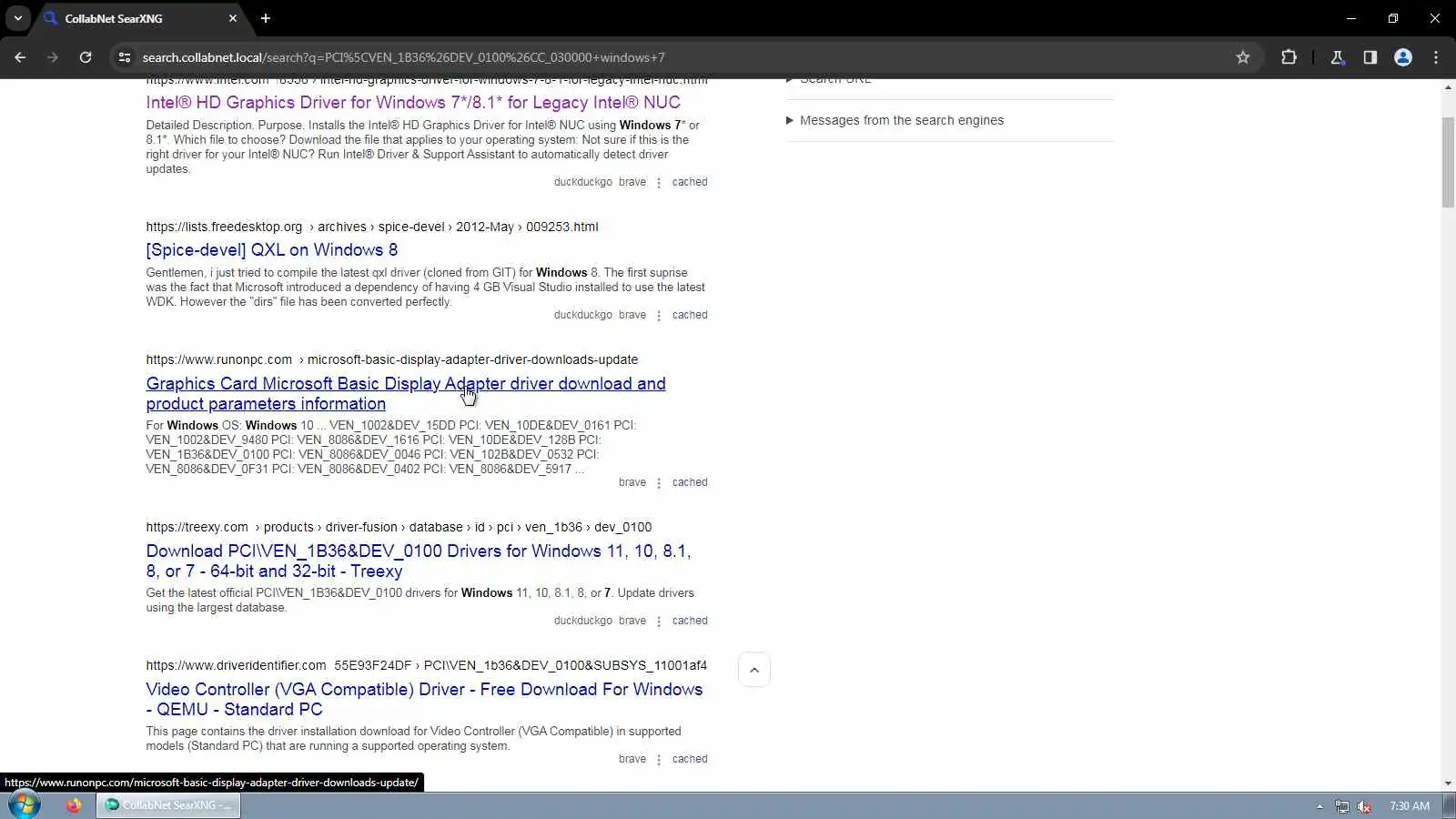Open Intel HD Graphics Driver result
Viewport: 1456px width, 819px height.
[x=413, y=103]
